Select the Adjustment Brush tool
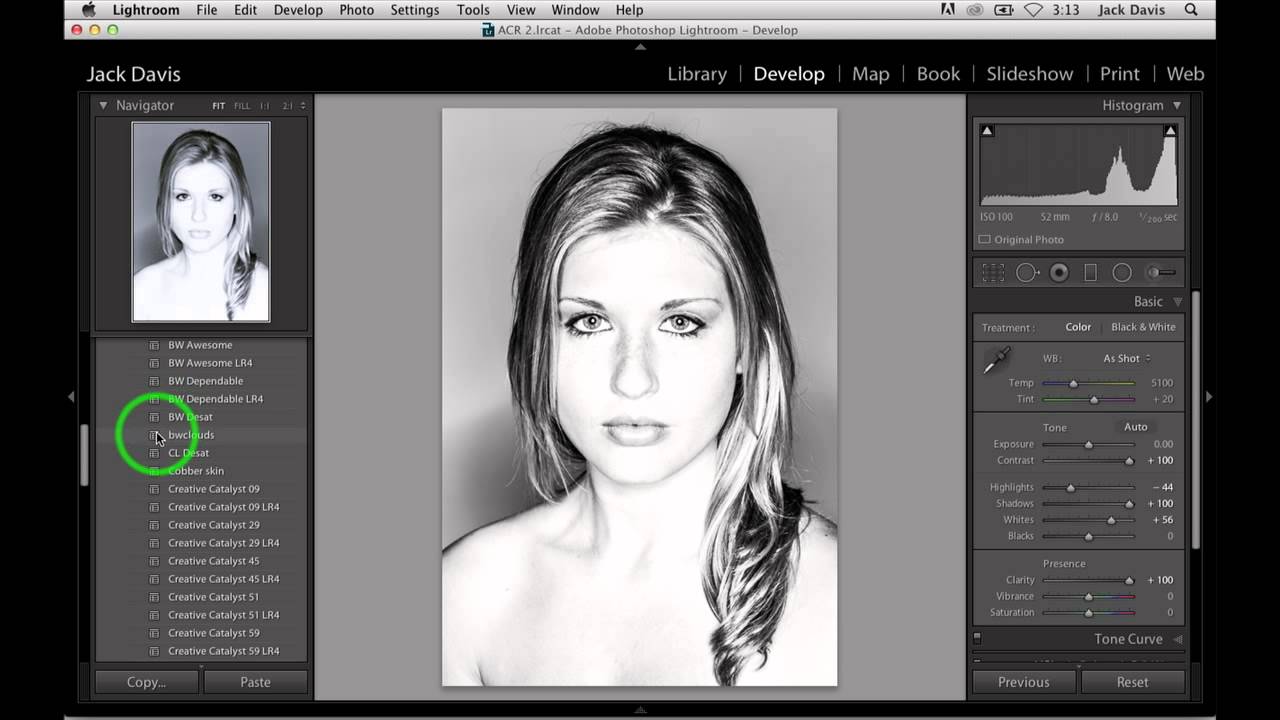The image size is (1280, 720). click(1160, 273)
